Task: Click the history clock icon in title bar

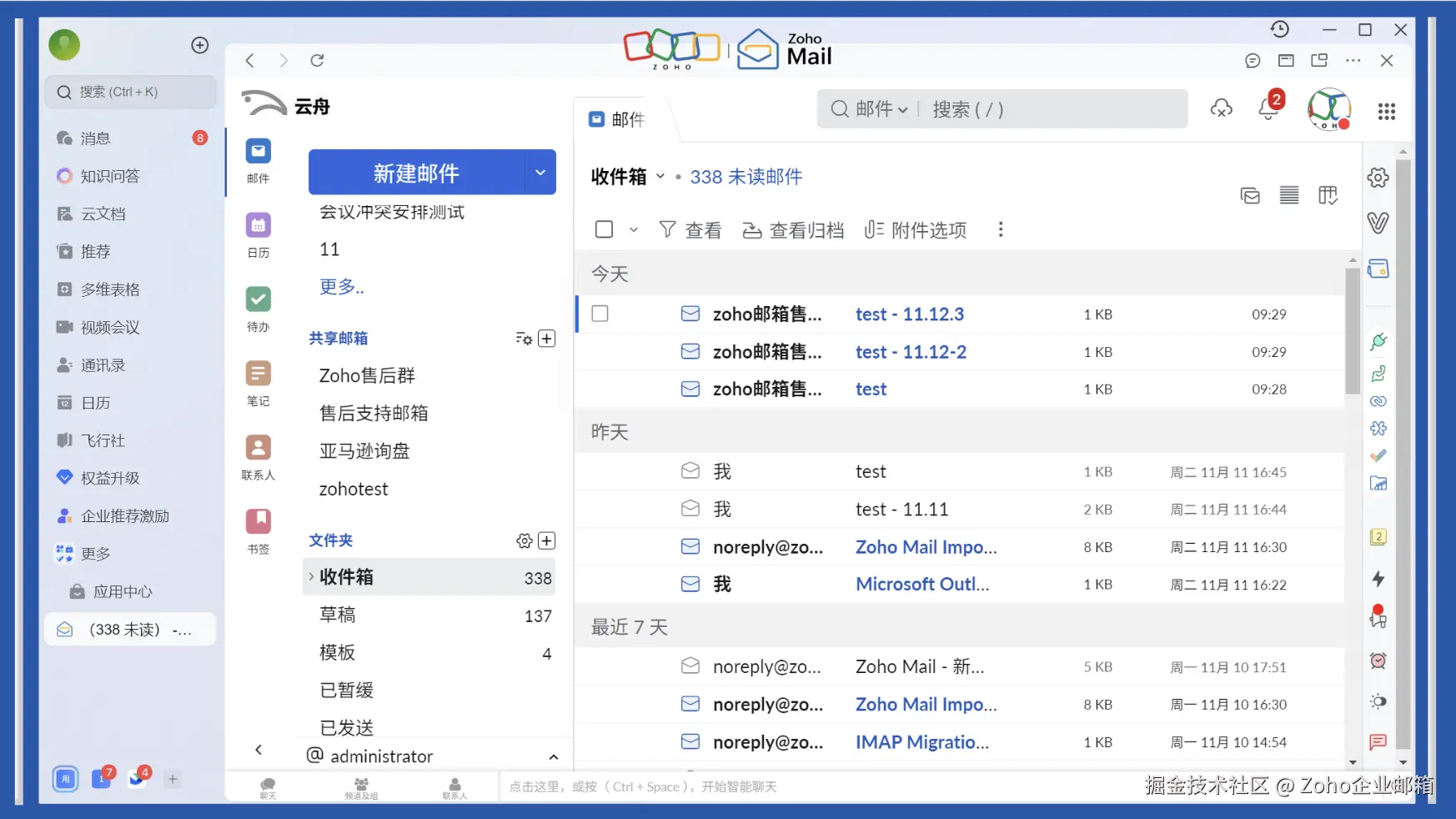Action: coord(1280,30)
